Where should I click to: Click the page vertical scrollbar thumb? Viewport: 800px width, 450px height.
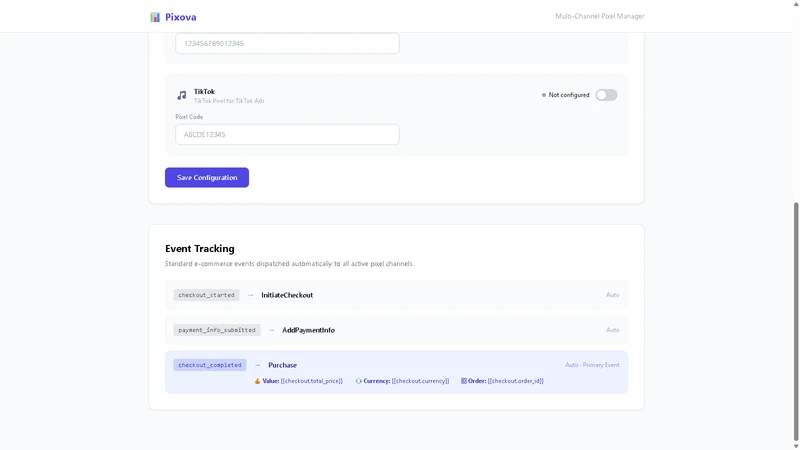pyautogui.click(x=796, y=321)
